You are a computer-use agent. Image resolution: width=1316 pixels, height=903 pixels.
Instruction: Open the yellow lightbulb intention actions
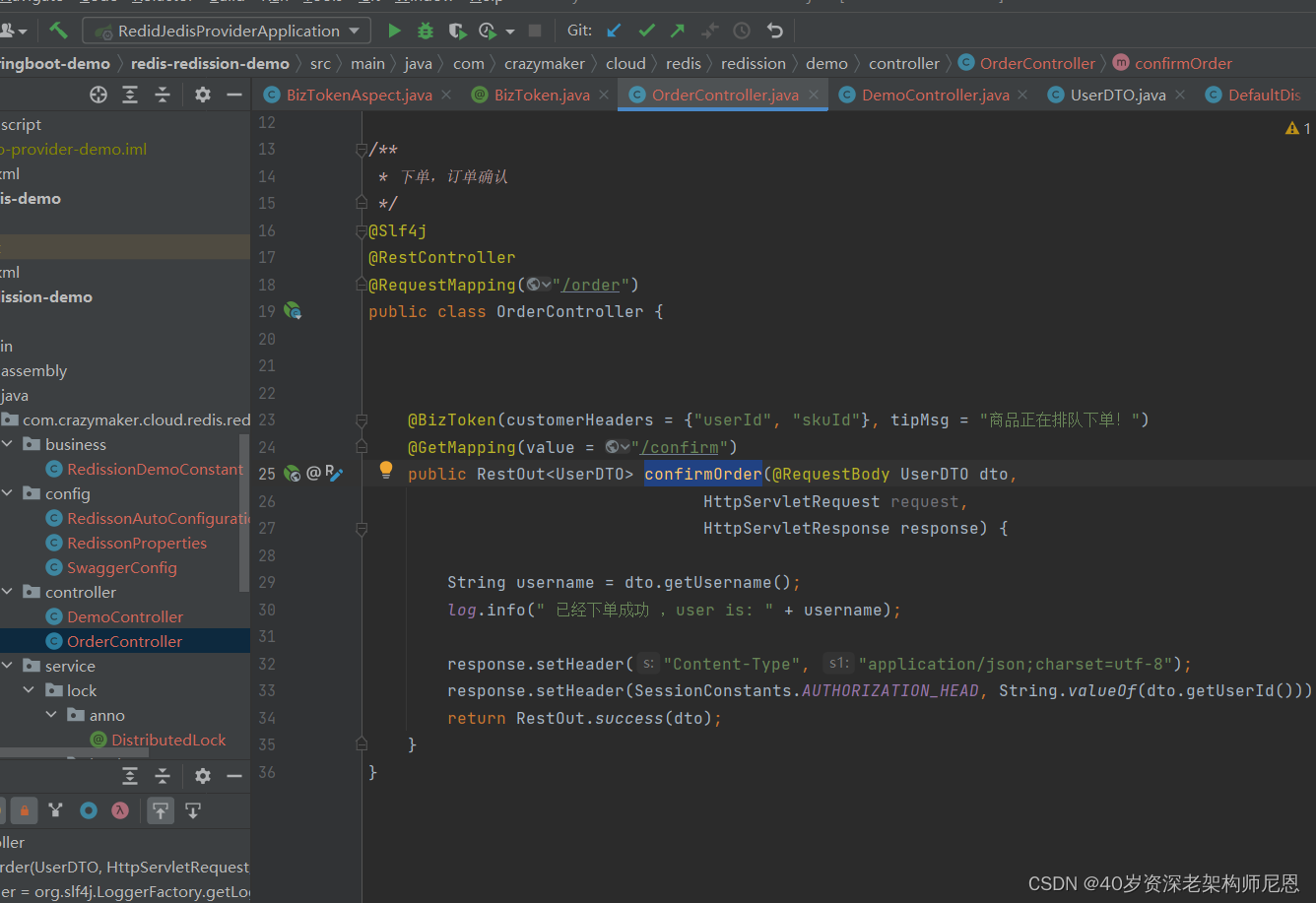click(x=386, y=471)
